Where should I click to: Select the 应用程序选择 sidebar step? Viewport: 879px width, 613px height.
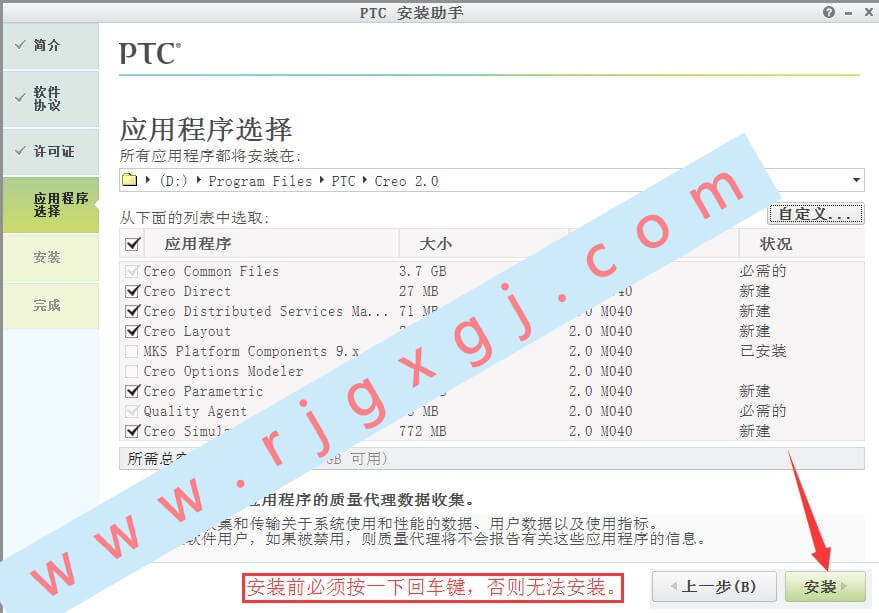pos(50,205)
